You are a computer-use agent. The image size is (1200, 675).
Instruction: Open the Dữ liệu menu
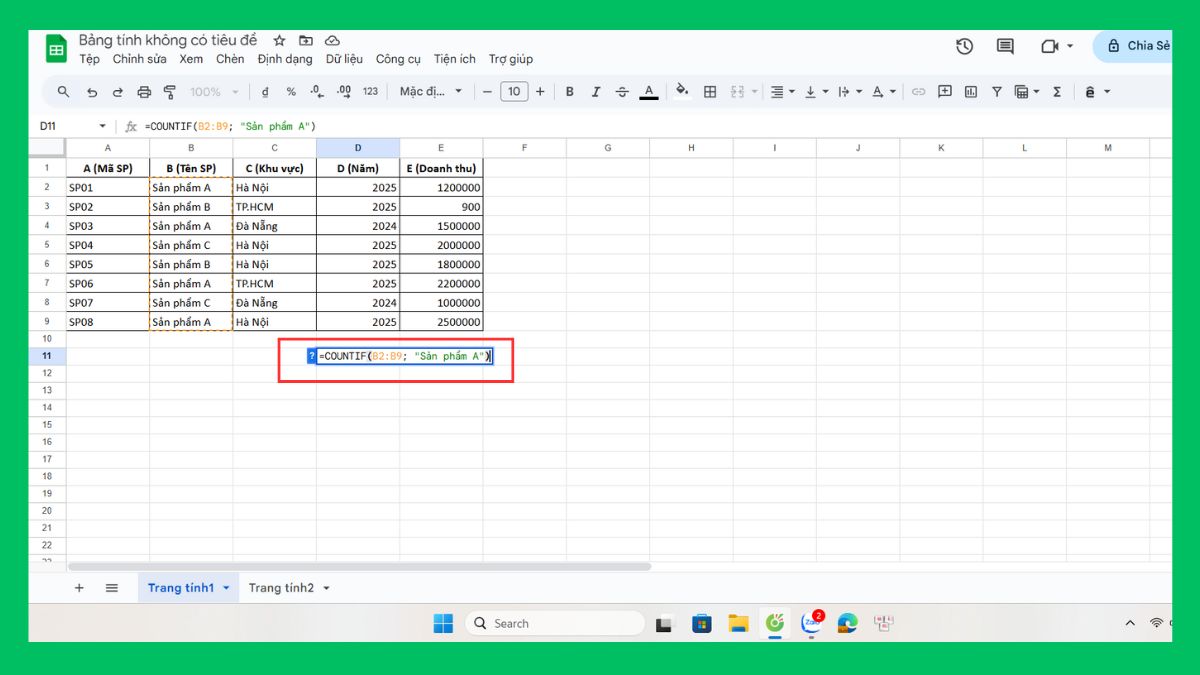click(345, 59)
